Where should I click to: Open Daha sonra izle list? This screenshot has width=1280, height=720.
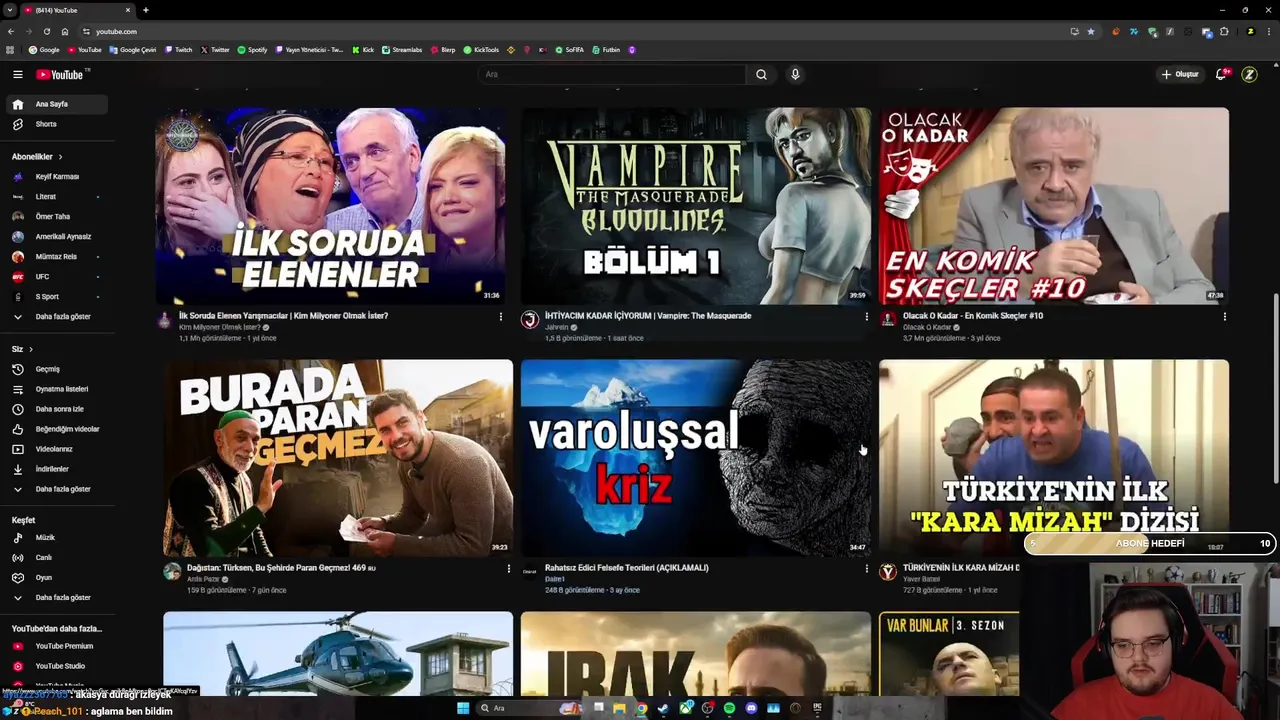pyautogui.click(x=56, y=409)
